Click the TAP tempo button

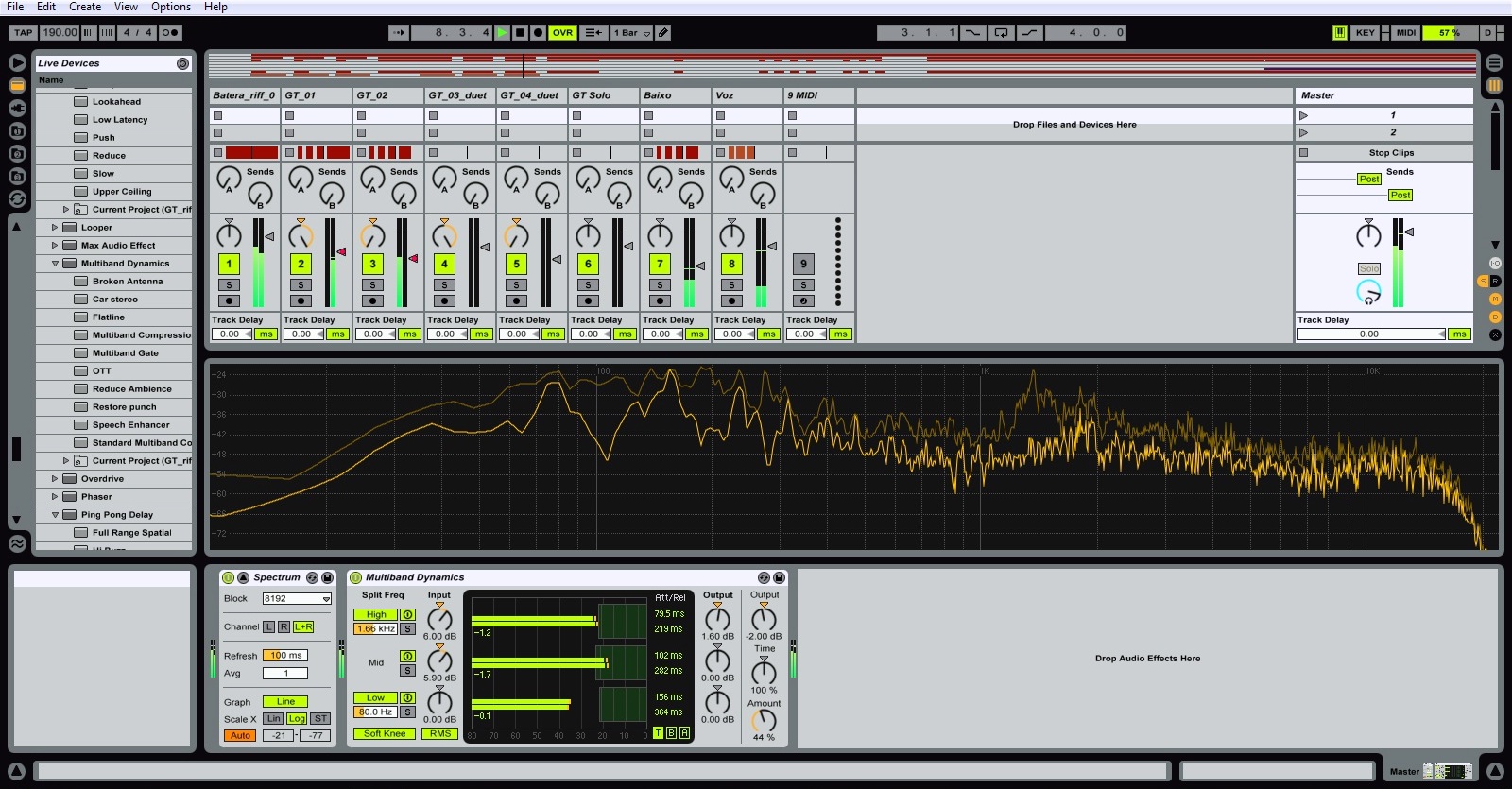(24, 32)
